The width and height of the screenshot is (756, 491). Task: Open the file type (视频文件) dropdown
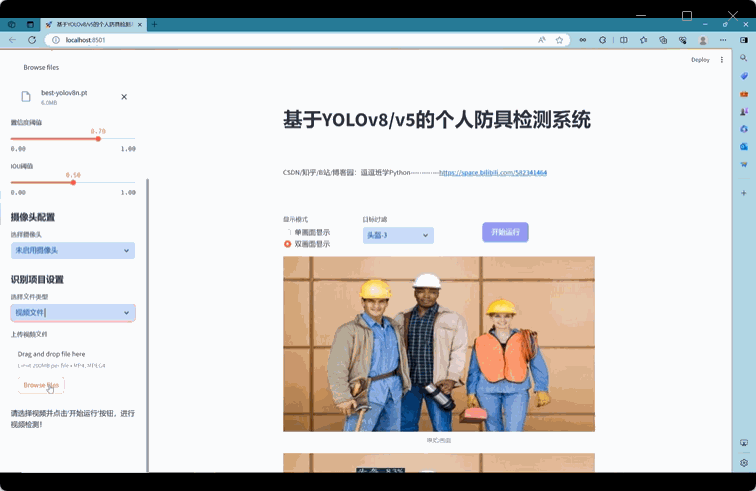[x=73, y=313]
